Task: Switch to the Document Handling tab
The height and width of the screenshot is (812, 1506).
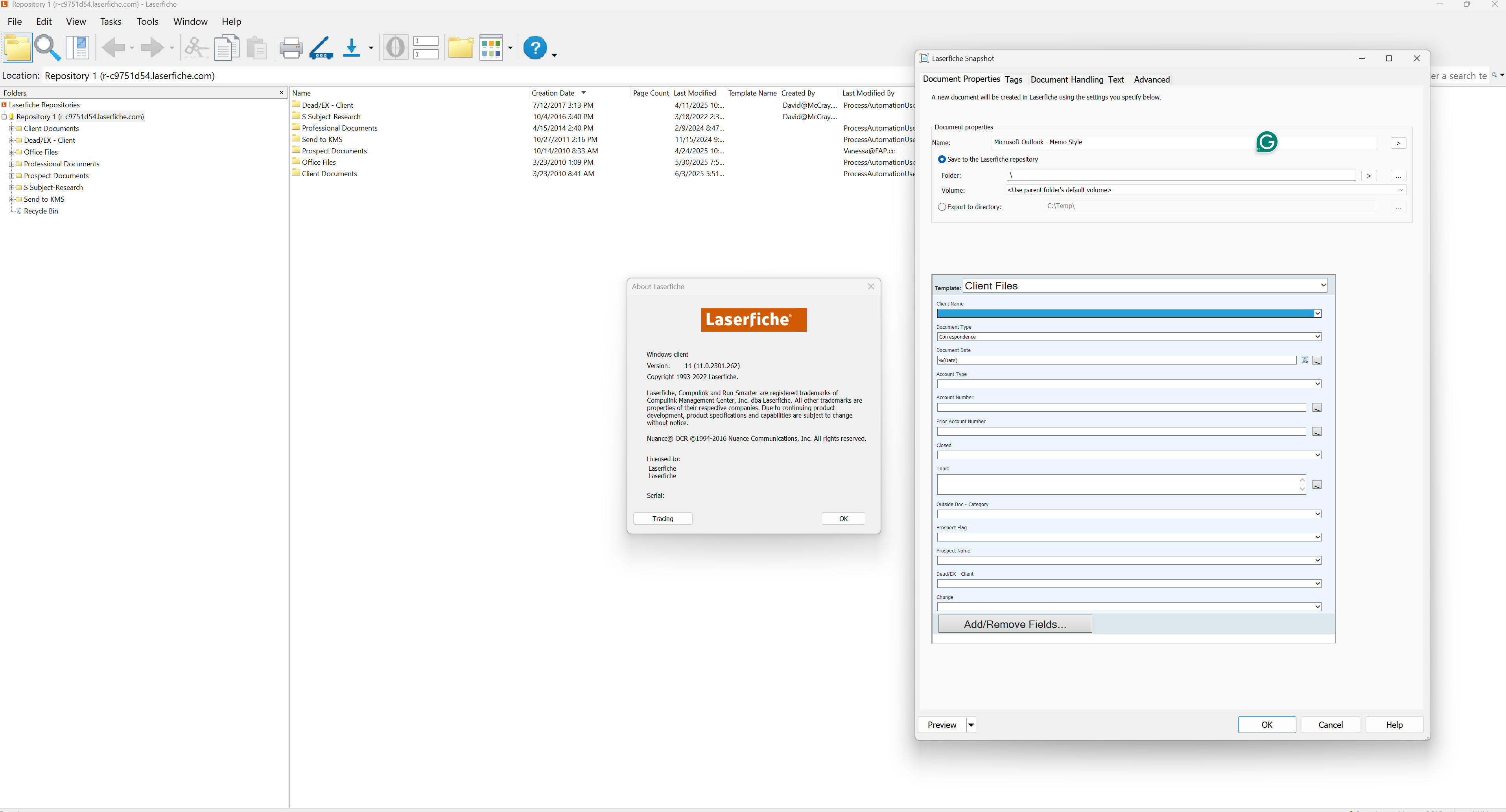Action: tap(1066, 79)
